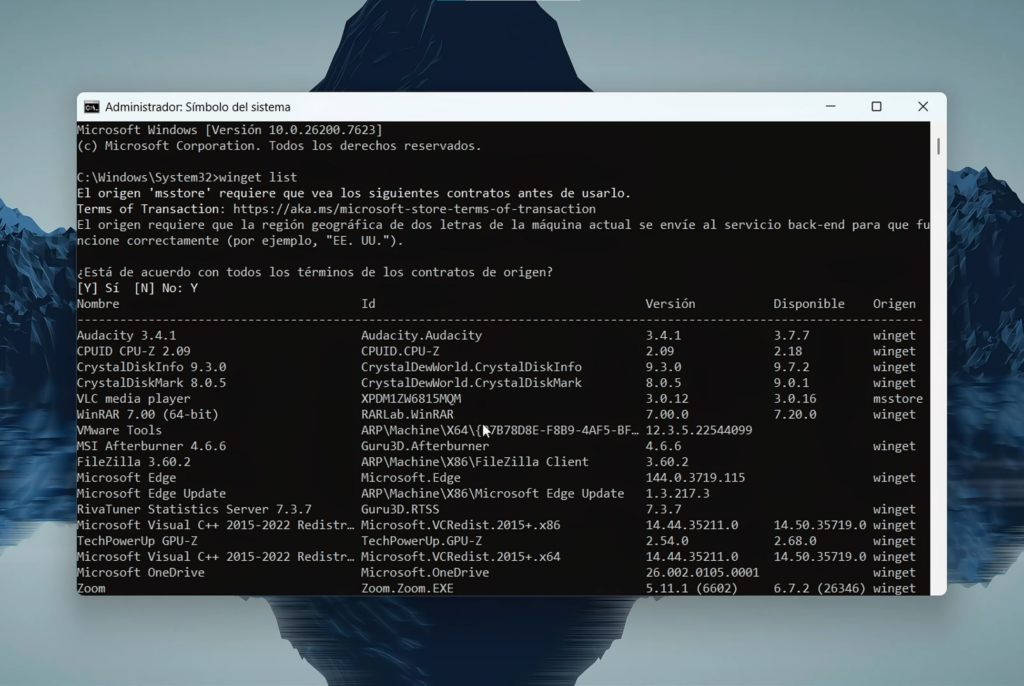Maximize the Command Prompt window

click(876, 106)
